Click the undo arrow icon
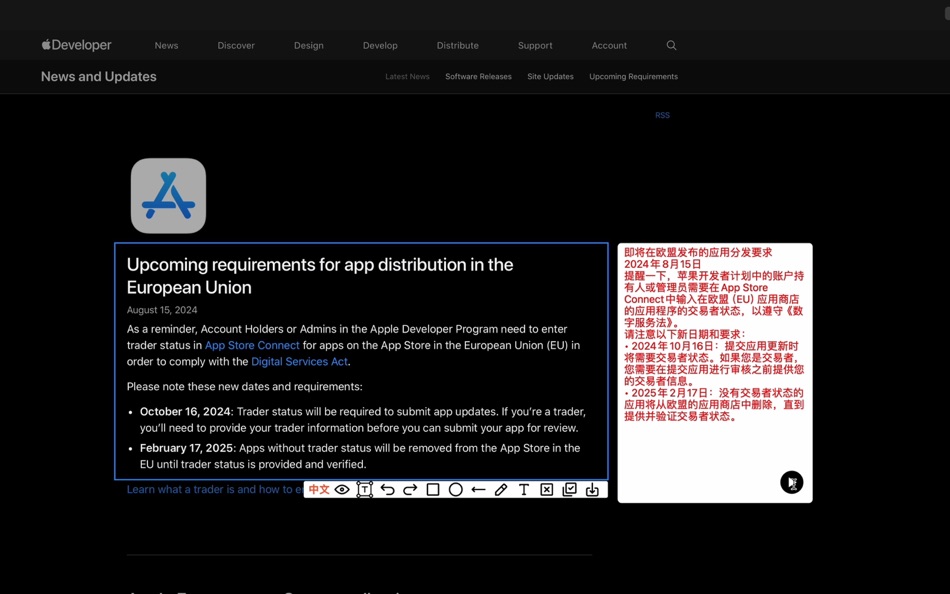This screenshot has height=594, width=950. [x=387, y=490]
